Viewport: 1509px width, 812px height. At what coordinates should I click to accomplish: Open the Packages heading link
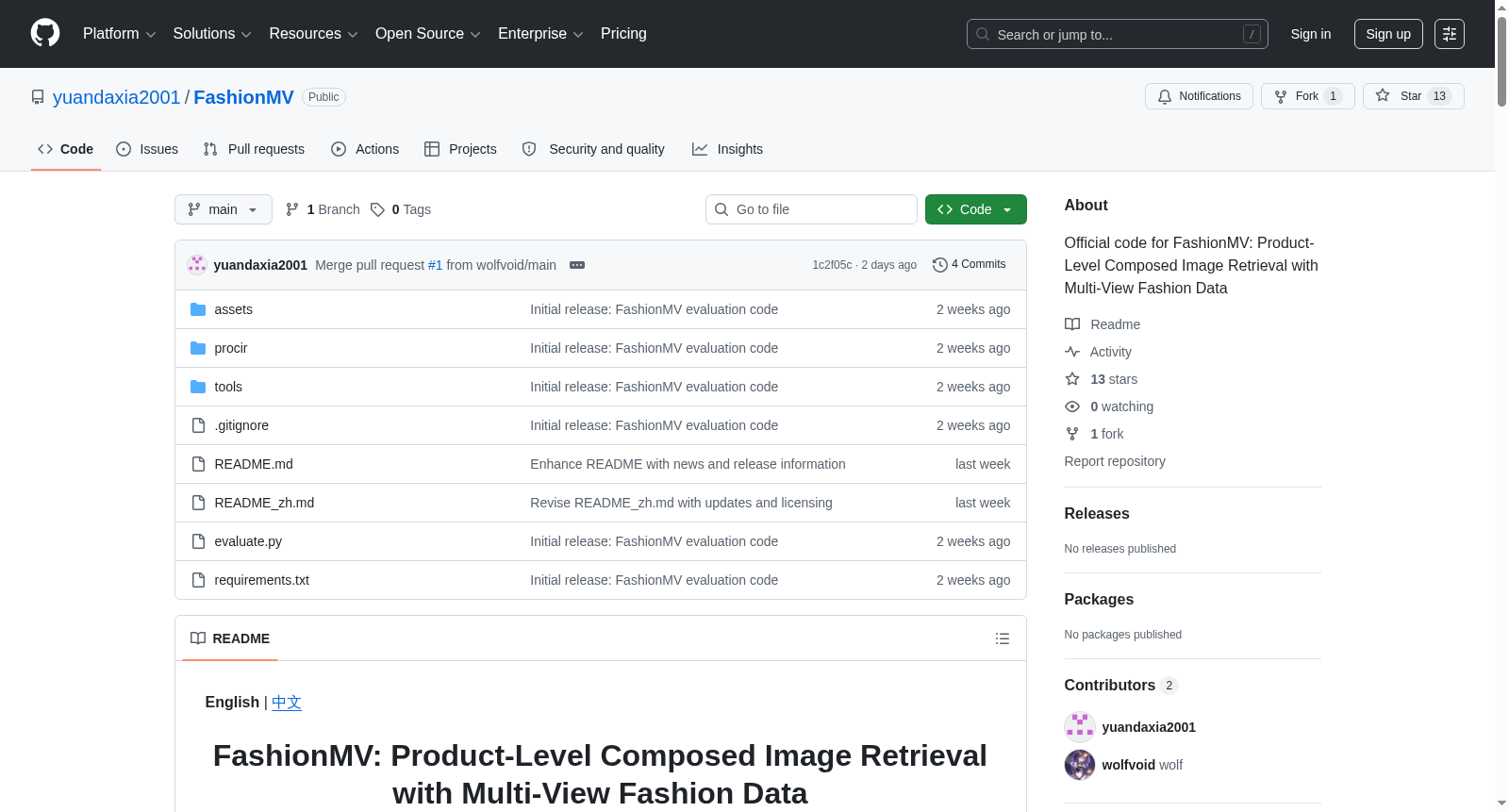[x=1099, y=599]
